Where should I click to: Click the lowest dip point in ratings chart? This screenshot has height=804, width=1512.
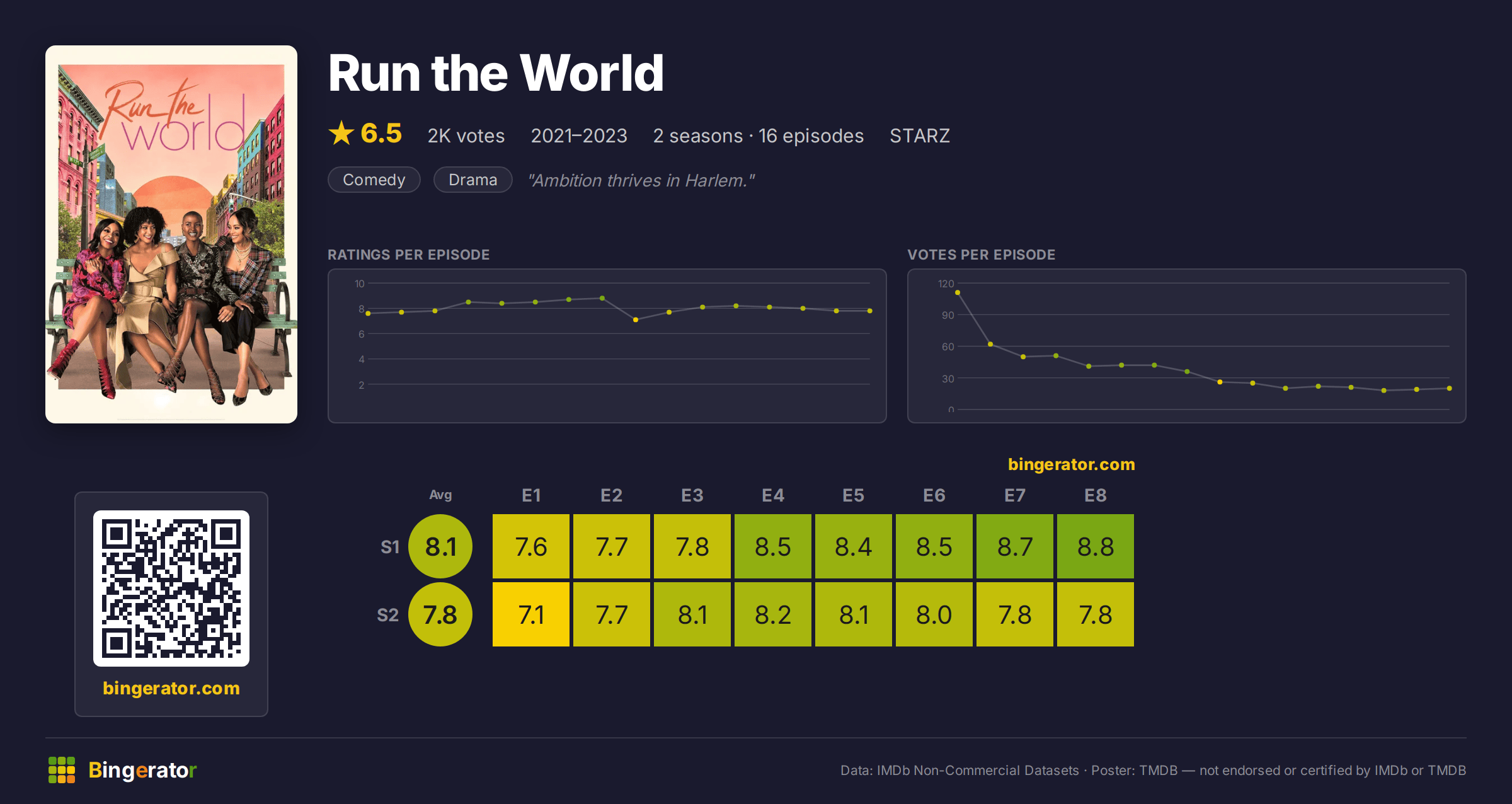(636, 320)
